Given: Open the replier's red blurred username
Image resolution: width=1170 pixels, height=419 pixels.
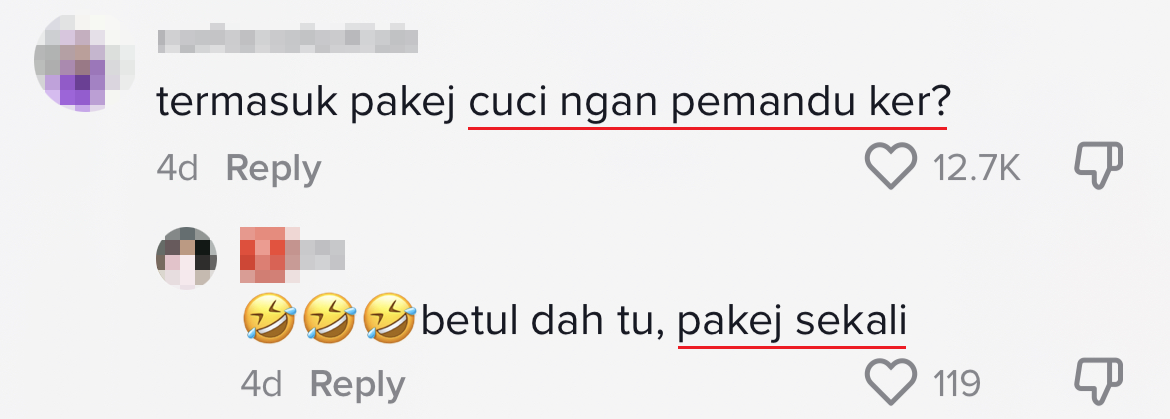Looking at the screenshot, I should coord(292,255).
